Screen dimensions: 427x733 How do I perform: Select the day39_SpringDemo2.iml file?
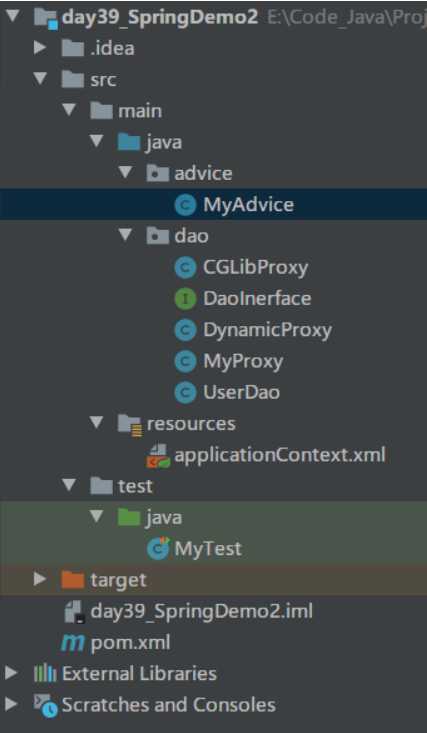[x=188, y=611]
